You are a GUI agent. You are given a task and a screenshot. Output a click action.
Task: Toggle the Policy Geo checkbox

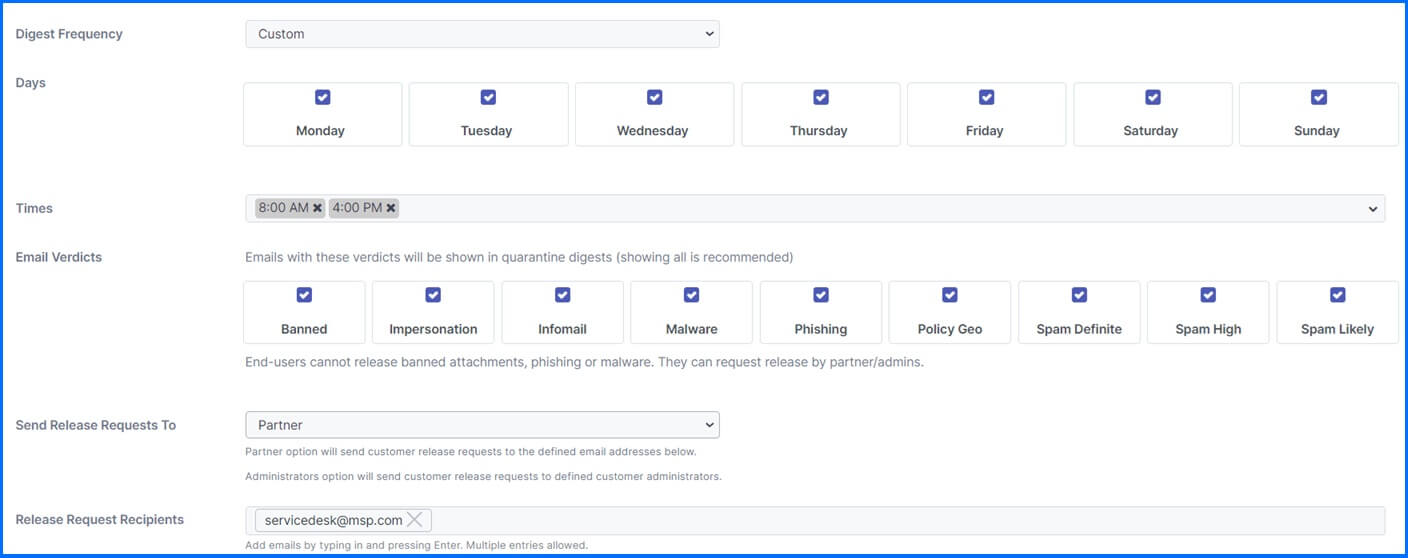[x=950, y=295]
